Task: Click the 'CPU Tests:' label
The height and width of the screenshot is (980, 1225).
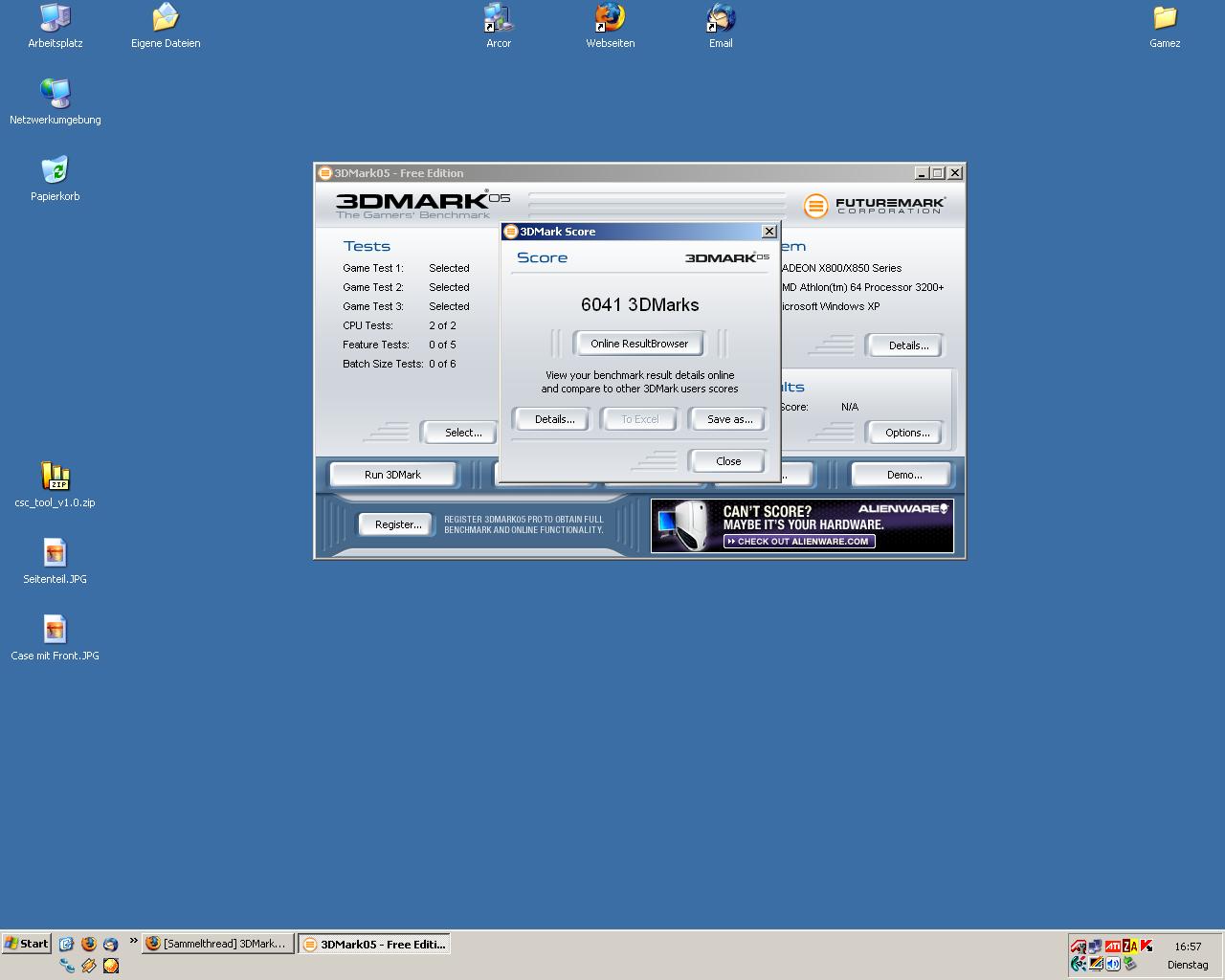Action: point(367,325)
